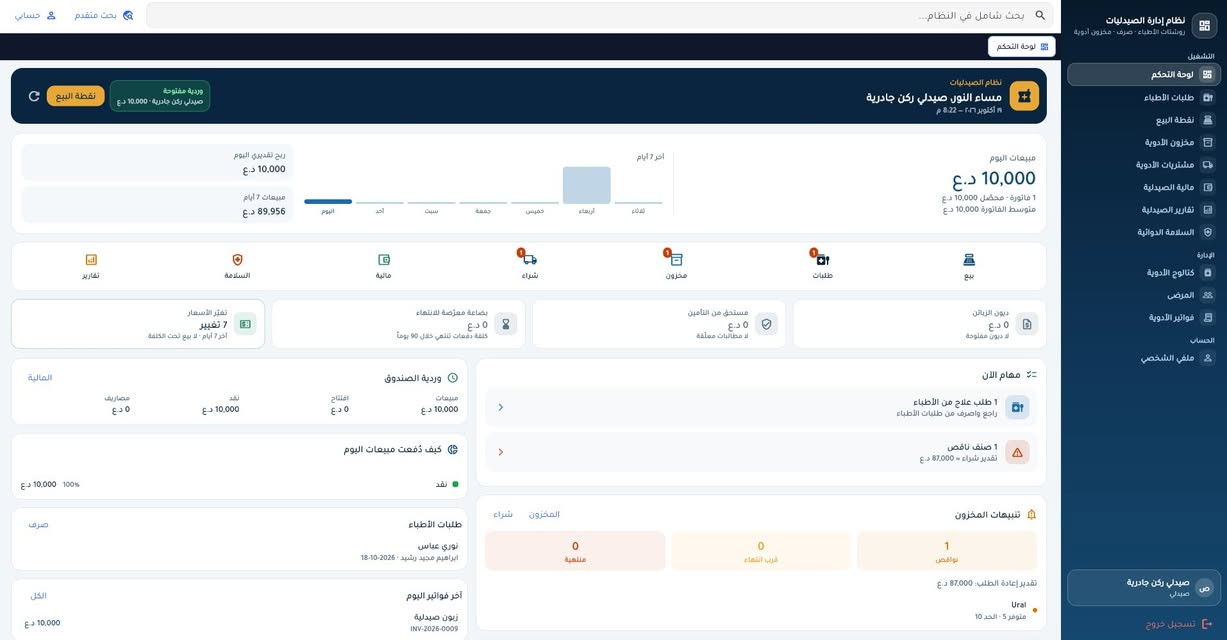Click the الكل link in آخر فواتير اليوم
The width and height of the screenshot is (1227, 640).
tap(38, 595)
